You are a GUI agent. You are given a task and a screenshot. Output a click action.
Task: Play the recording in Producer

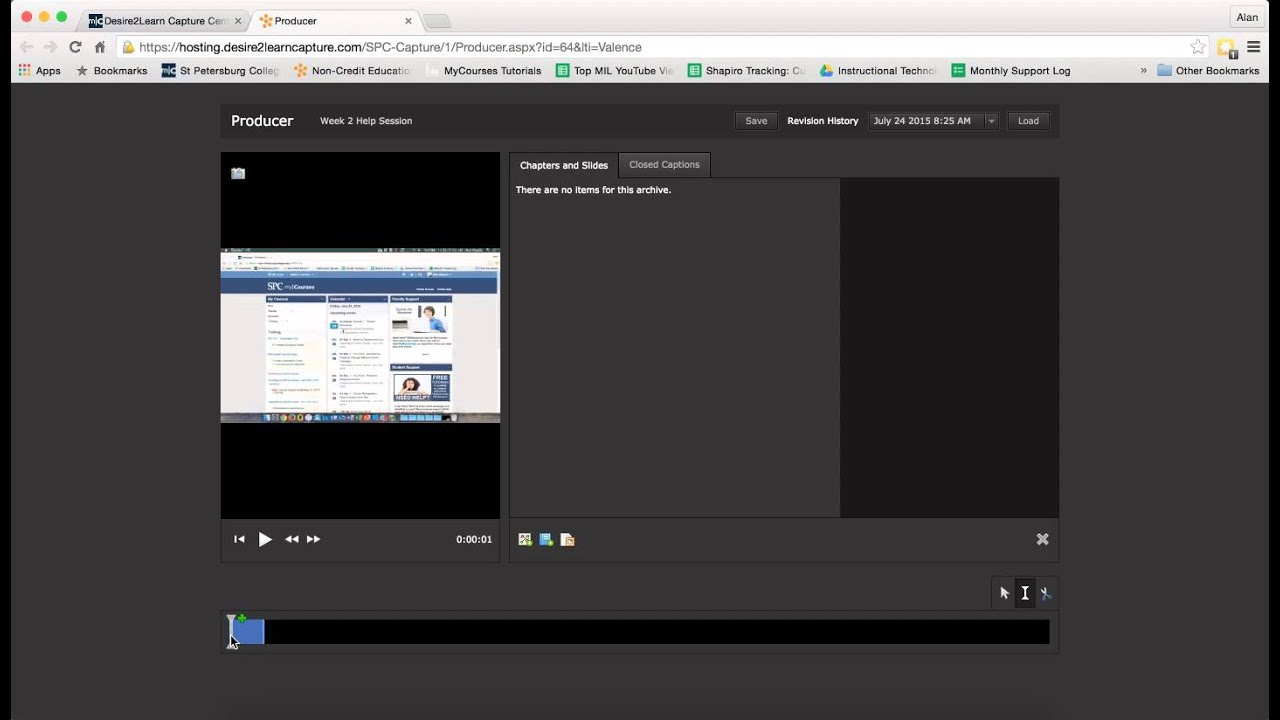pyautogui.click(x=265, y=539)
